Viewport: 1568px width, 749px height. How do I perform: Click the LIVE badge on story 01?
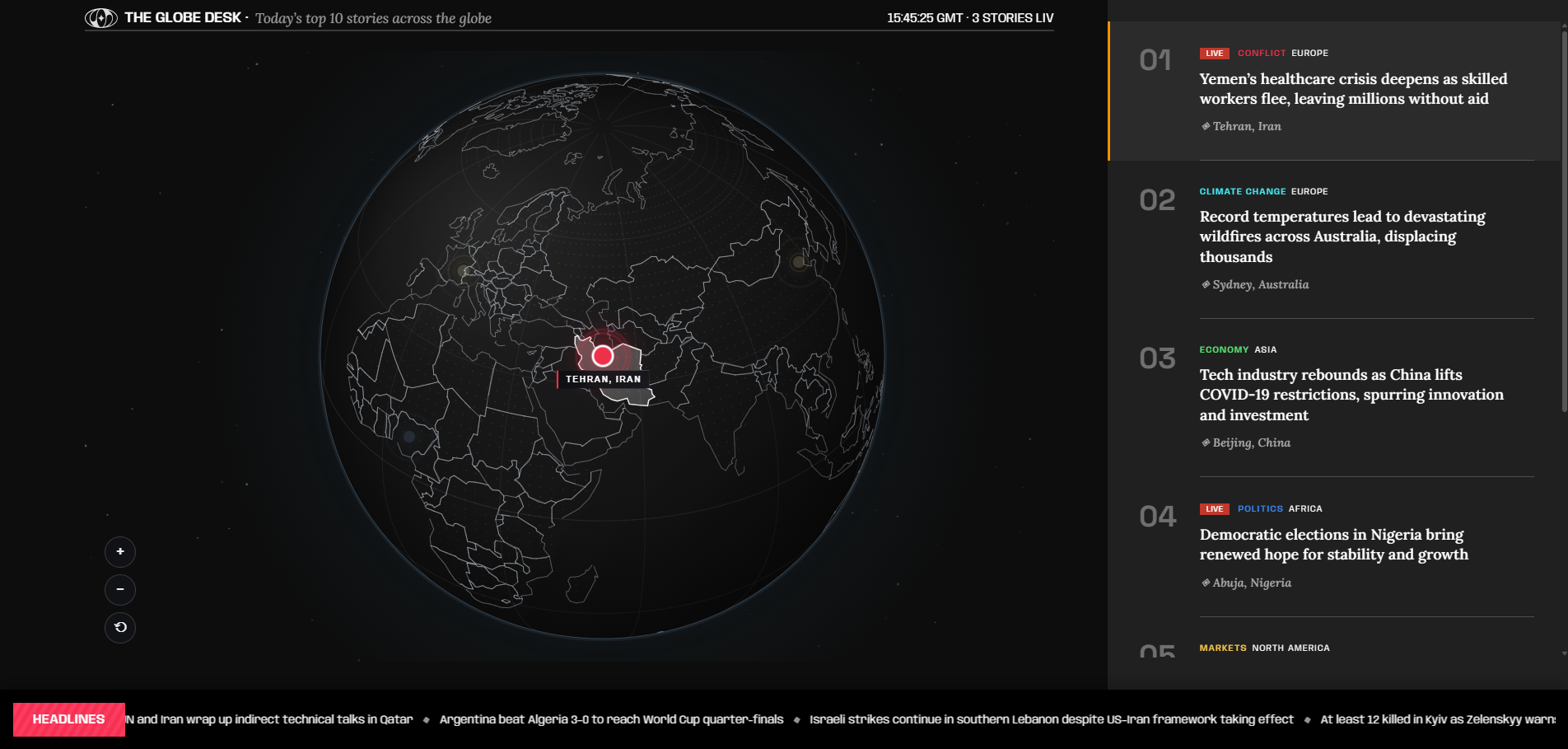pos(1215,54)
